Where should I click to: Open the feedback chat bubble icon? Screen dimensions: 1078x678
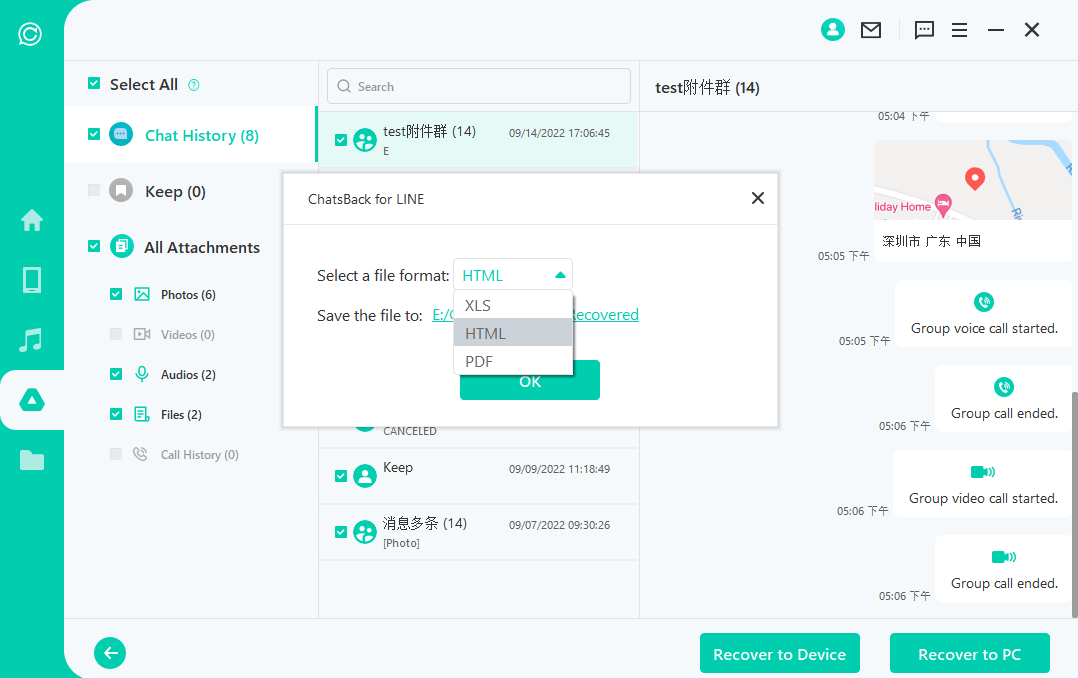[x=924, y=30]
